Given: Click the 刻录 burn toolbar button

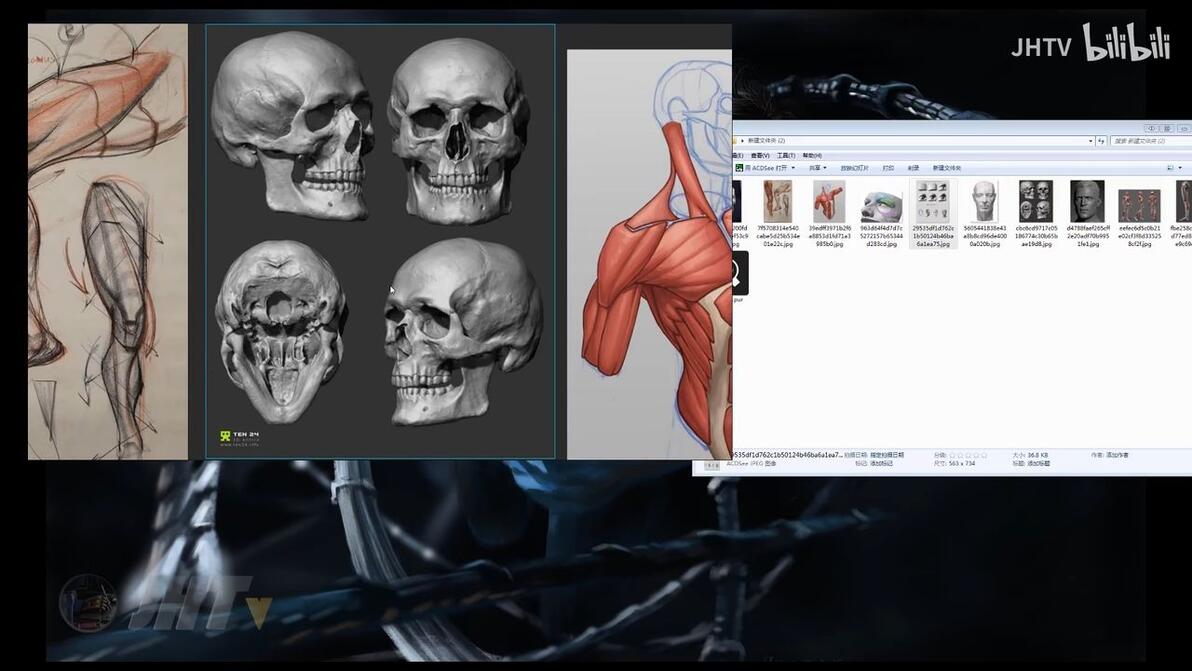Looking at the screenshot, I should pyautogui.click(x=914, y=168).
